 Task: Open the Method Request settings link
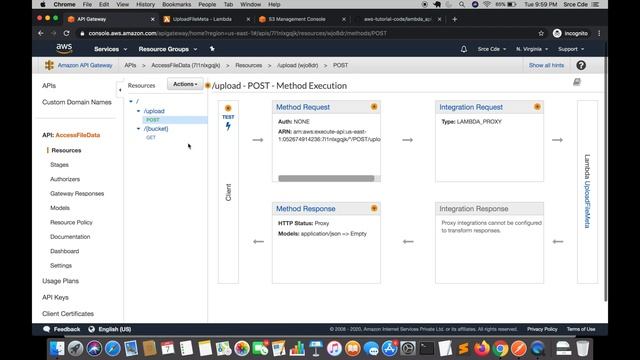[302, 107]
